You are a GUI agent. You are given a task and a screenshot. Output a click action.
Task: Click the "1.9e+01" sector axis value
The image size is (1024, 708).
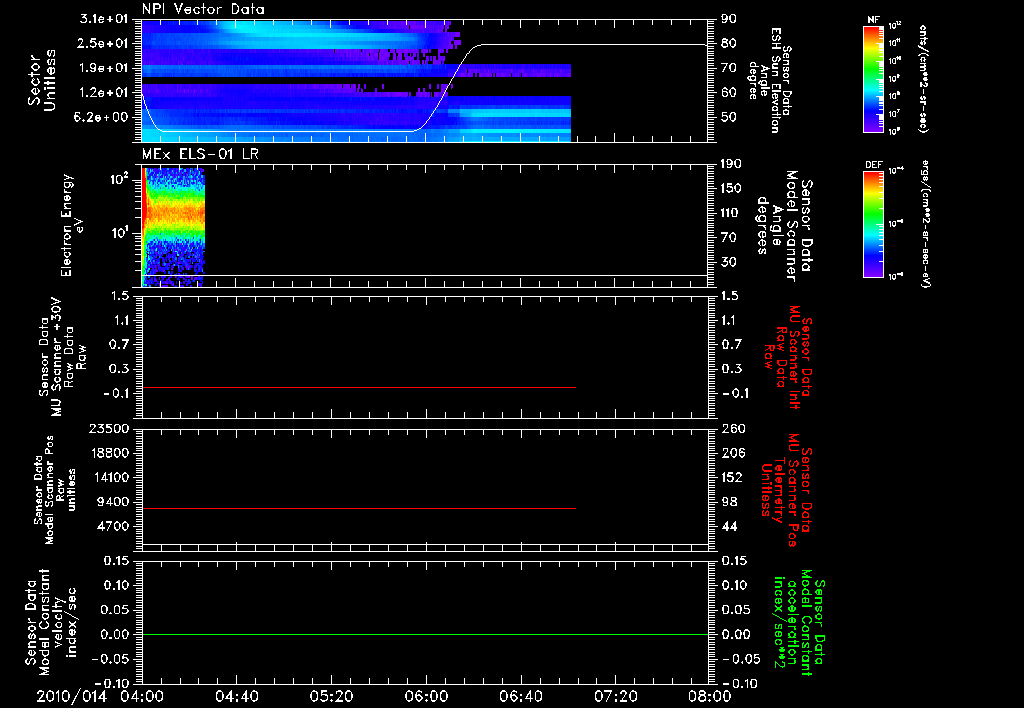pyautogui.click(x=104, y=68)
